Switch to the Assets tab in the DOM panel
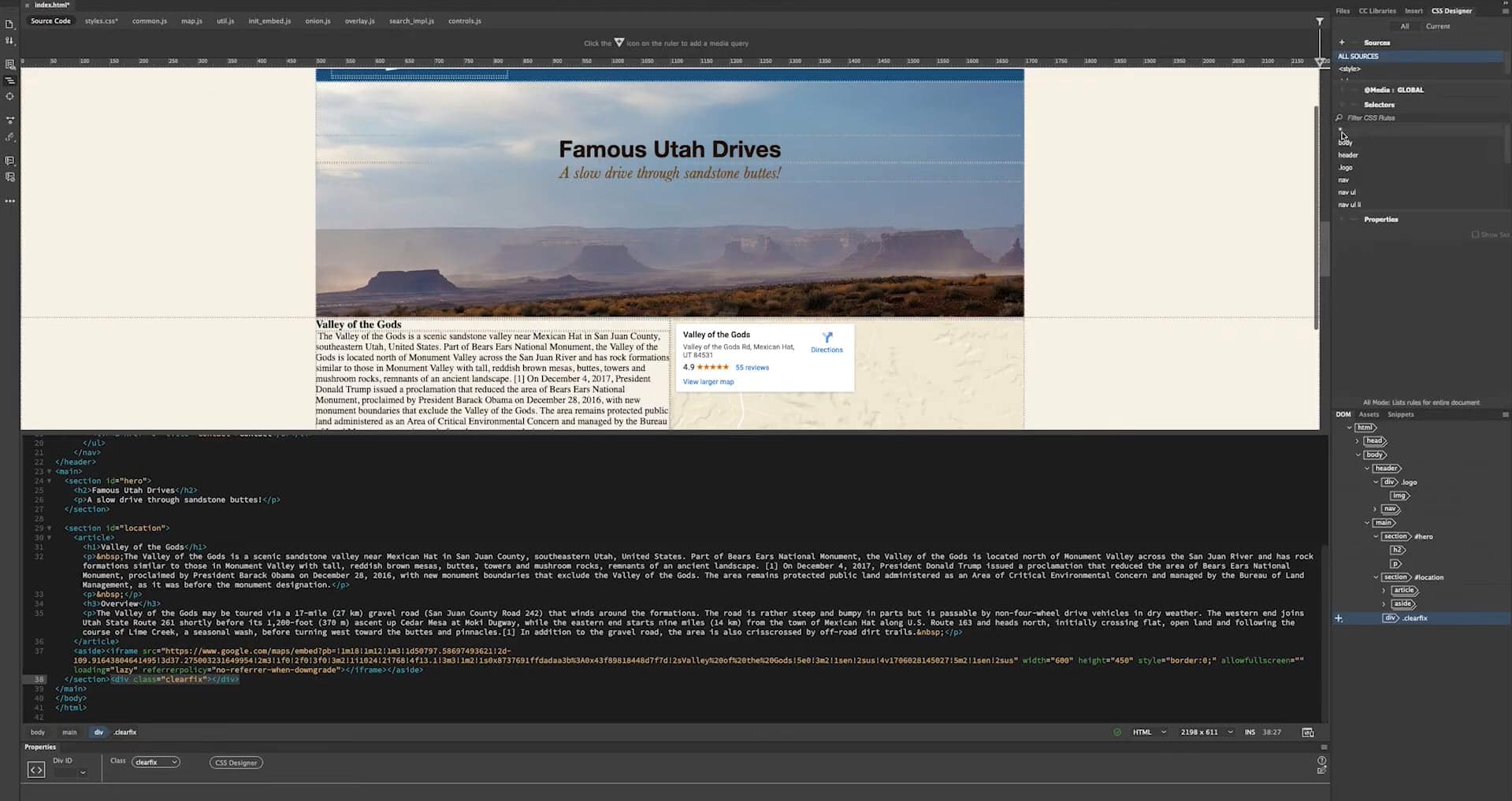 (1369, 414)
